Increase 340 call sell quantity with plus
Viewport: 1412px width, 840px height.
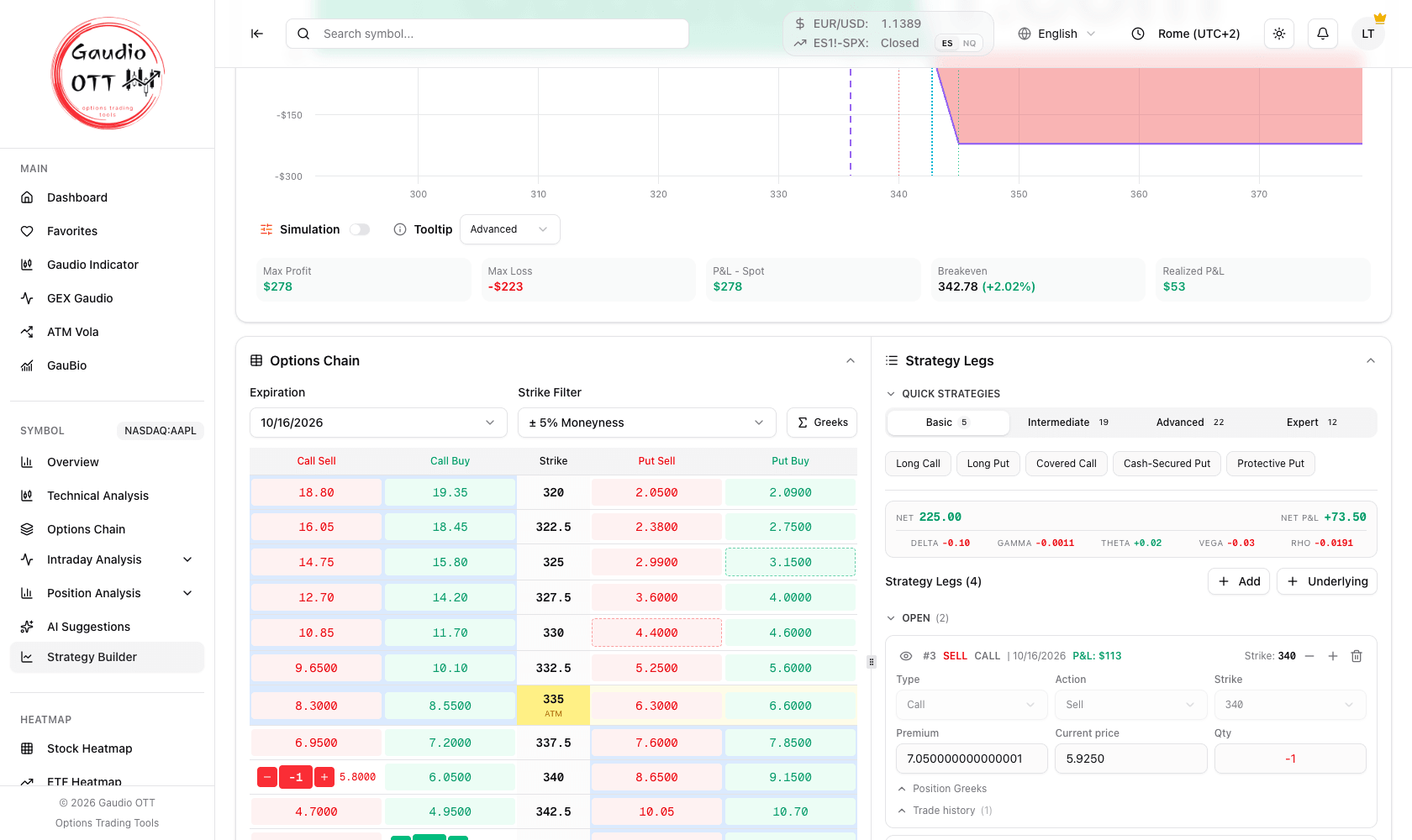coord(324,777)
